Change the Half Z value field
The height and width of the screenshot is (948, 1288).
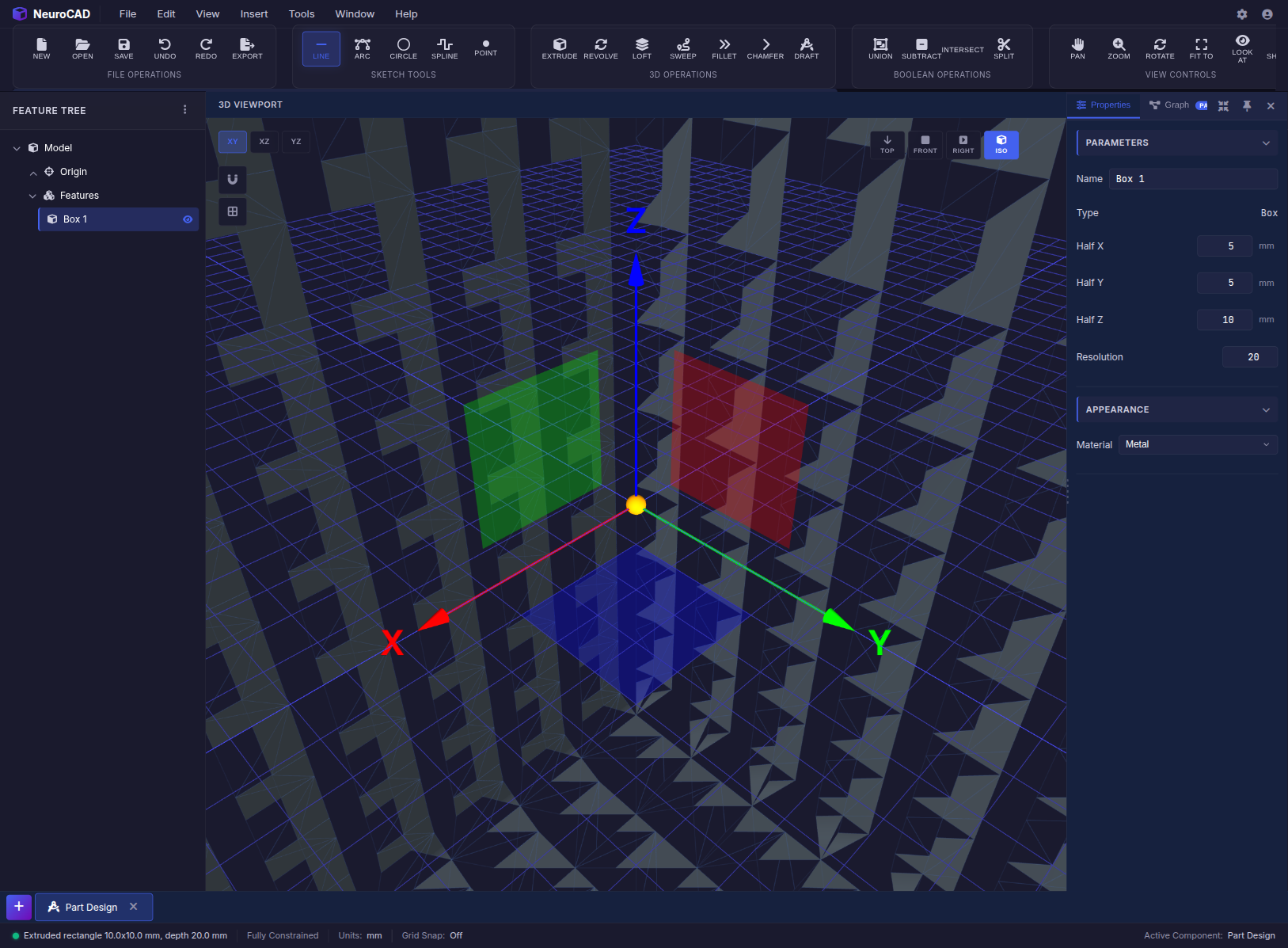(1225, 319)
